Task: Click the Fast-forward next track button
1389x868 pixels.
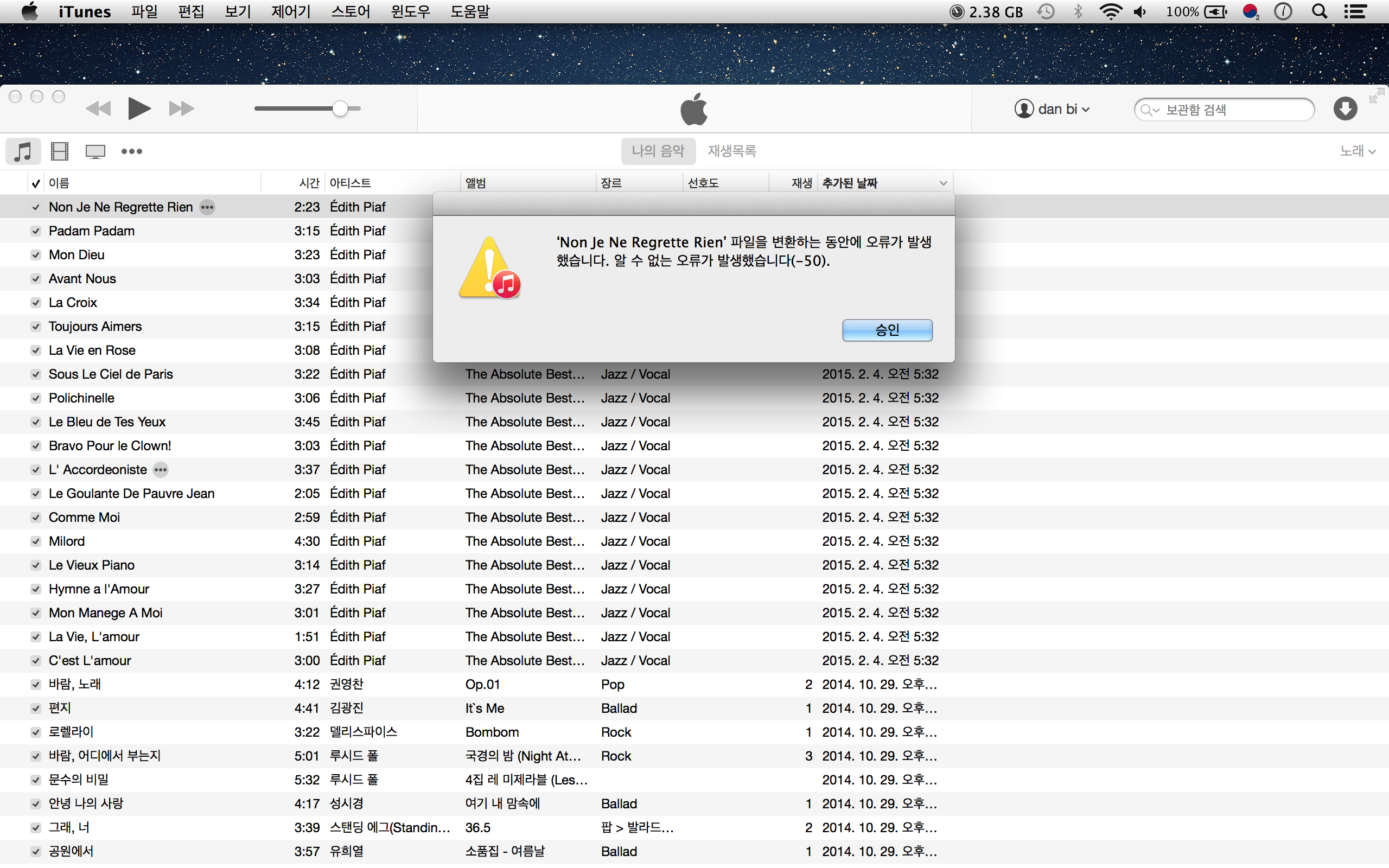Action: click(181, 108)
